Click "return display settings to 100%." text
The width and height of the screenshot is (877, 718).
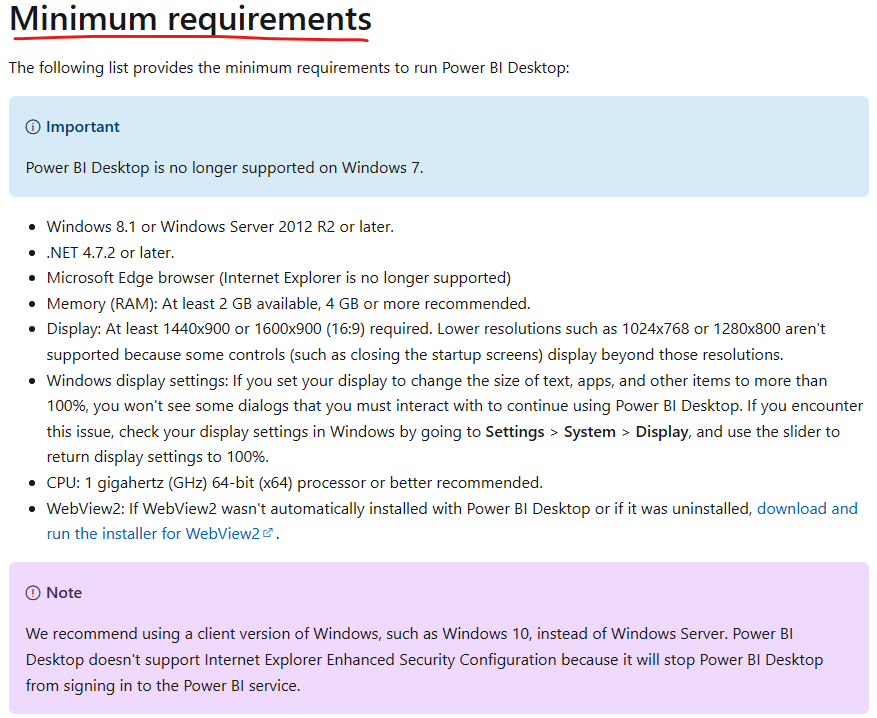[158, 457]
